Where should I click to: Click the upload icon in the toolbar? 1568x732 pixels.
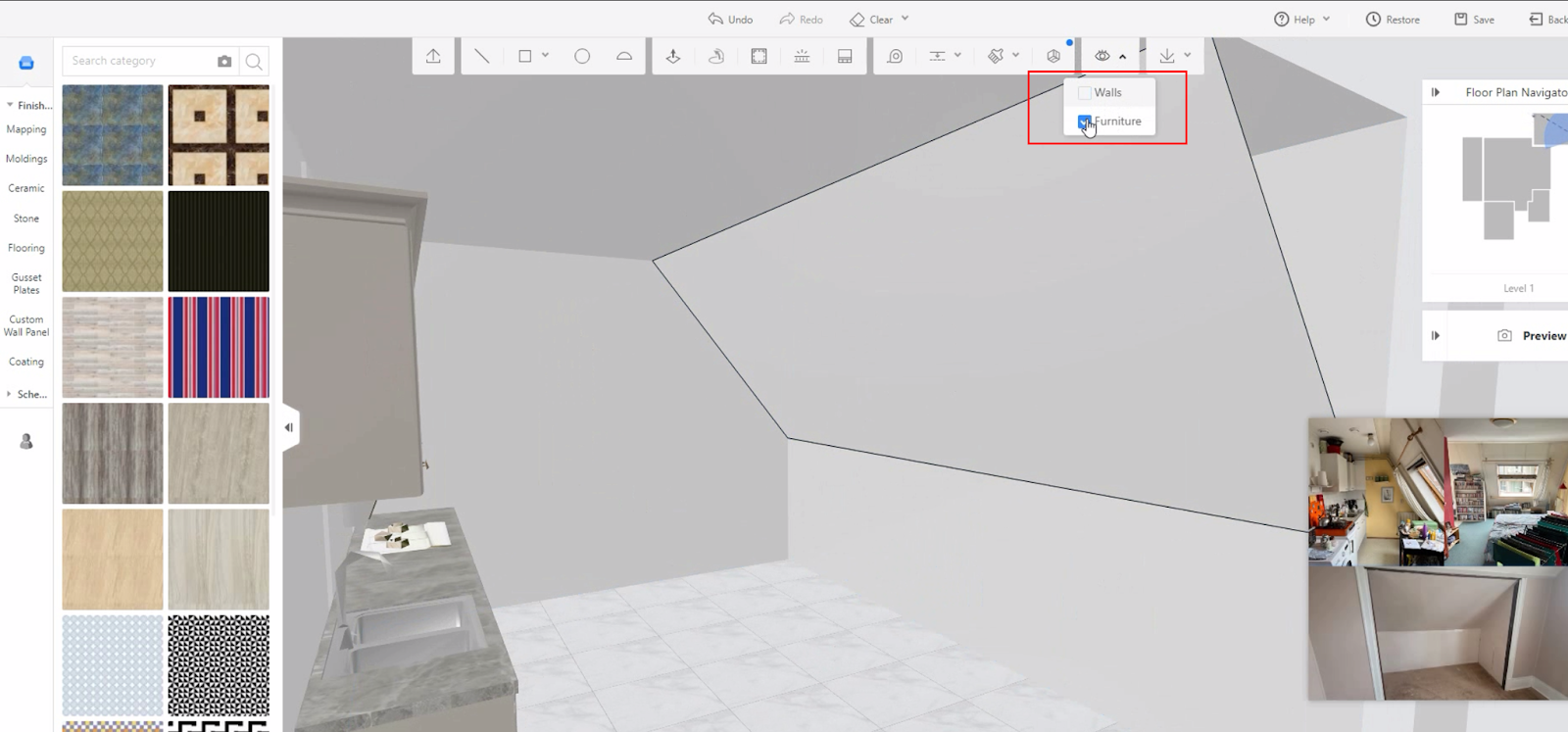(433, 57)
